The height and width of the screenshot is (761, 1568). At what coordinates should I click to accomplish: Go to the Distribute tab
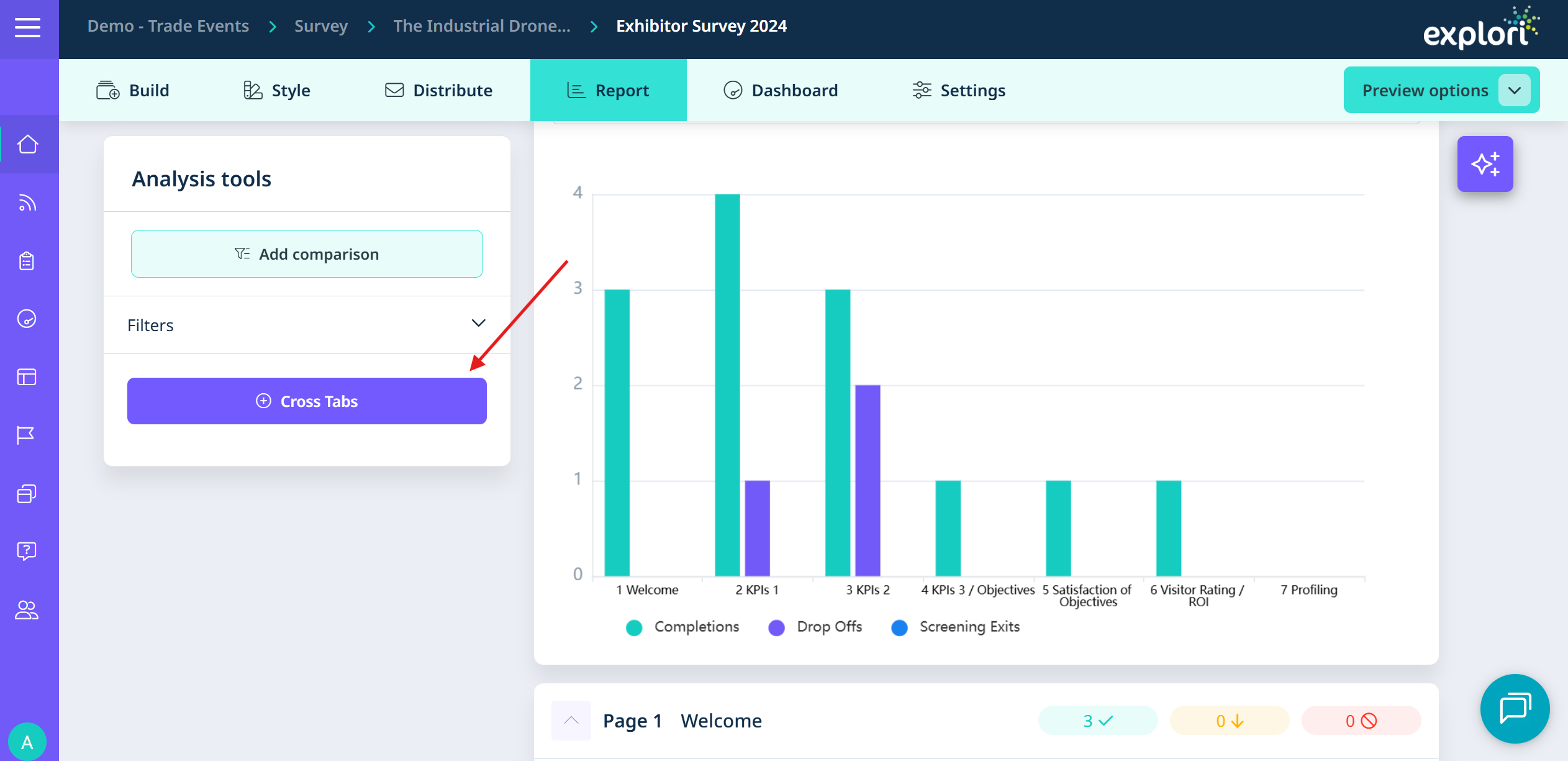click(438, 91)
